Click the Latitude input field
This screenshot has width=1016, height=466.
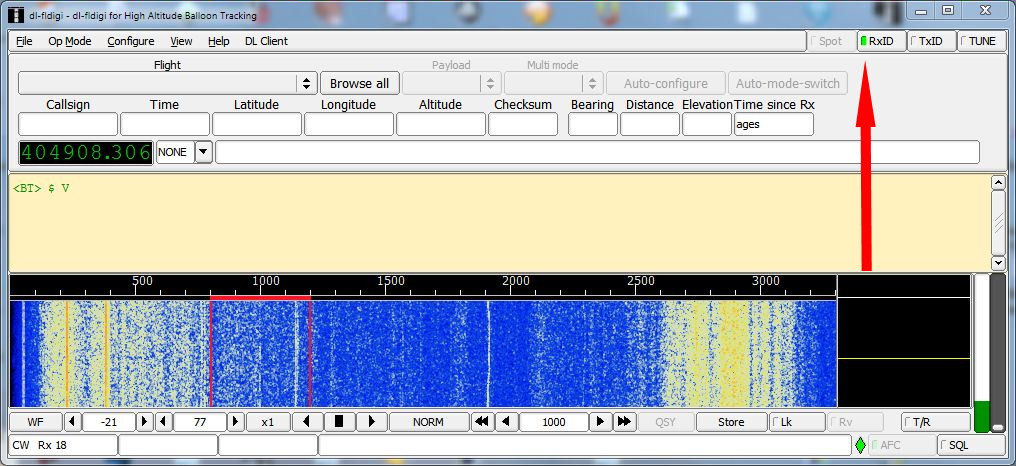tap(257, 124)
